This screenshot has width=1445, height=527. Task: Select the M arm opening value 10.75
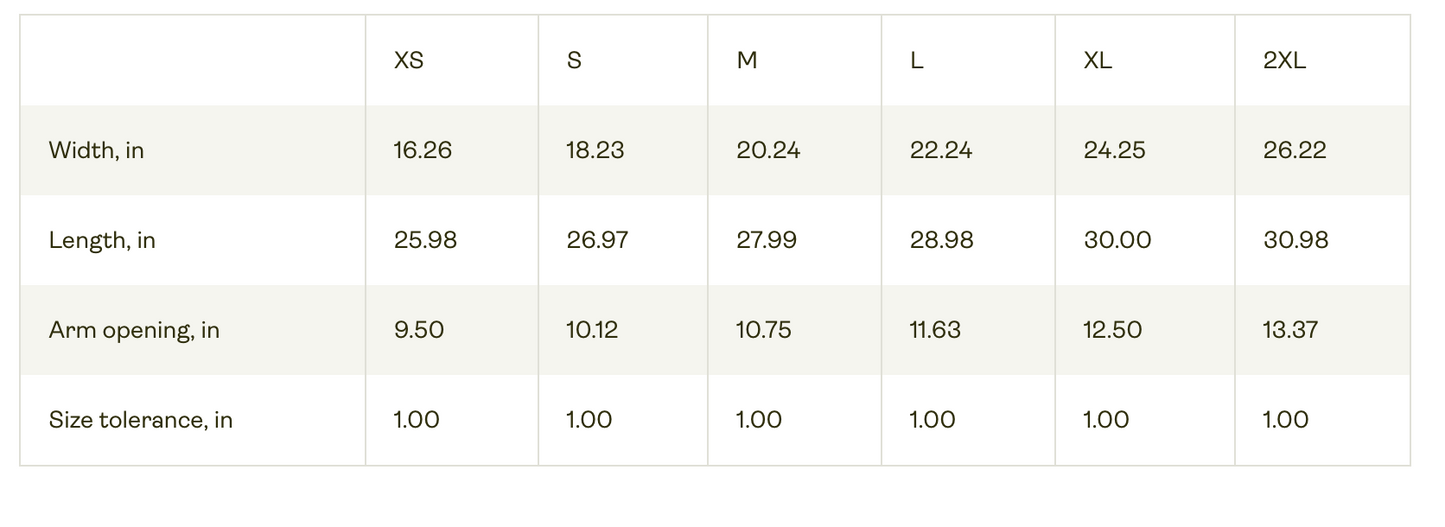764,330
